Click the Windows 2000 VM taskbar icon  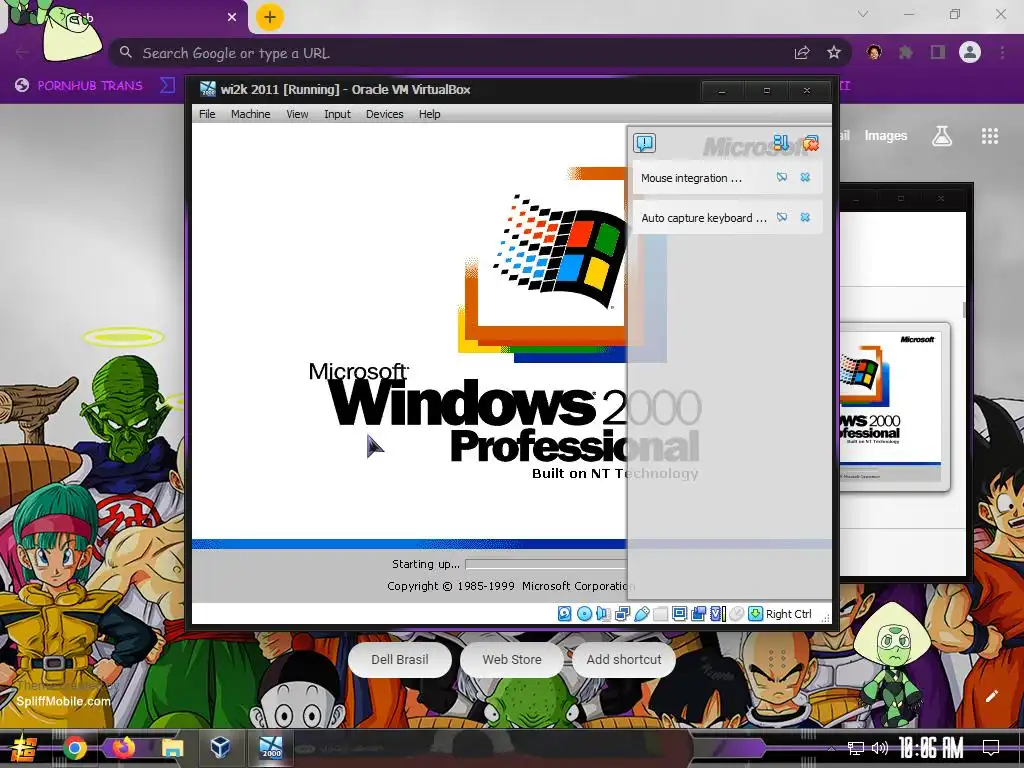point(270,747)
